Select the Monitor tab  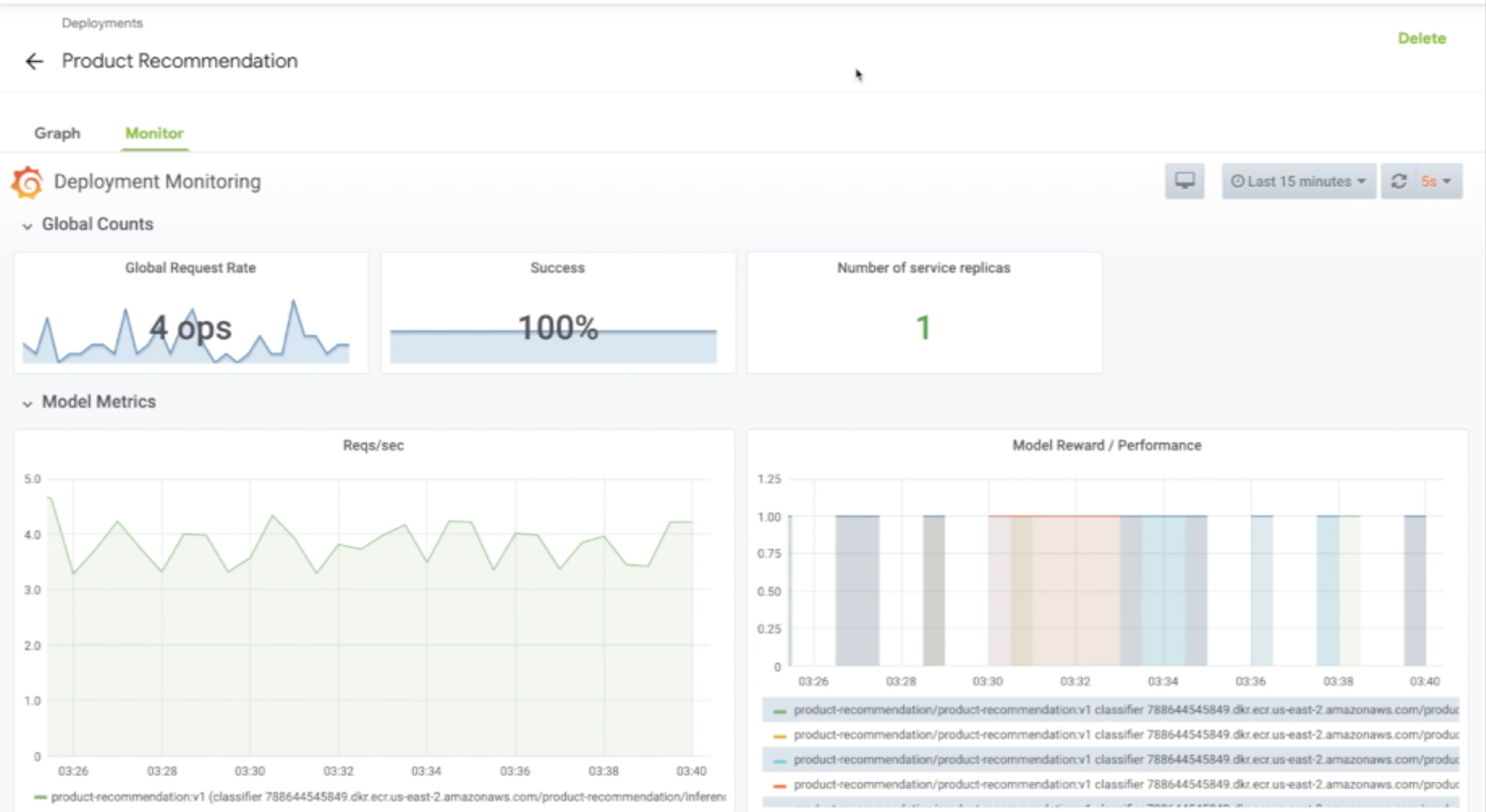point(154,133)
